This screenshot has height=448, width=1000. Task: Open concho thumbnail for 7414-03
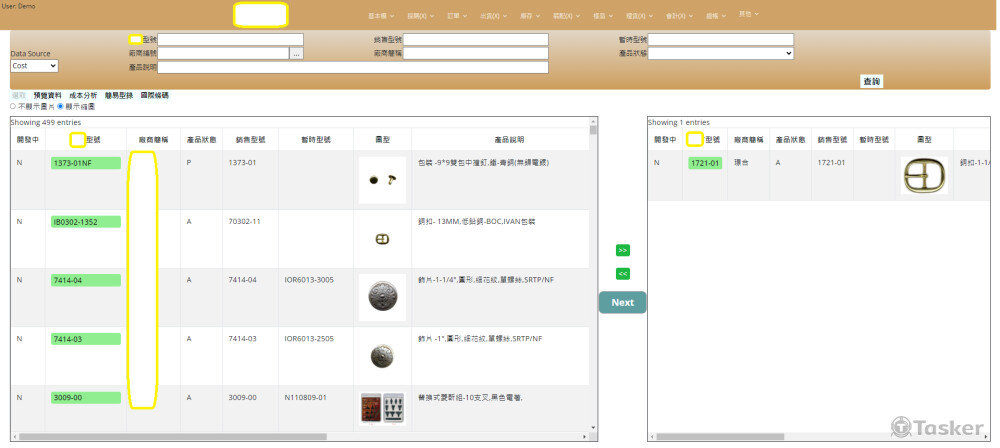point(382,356)
